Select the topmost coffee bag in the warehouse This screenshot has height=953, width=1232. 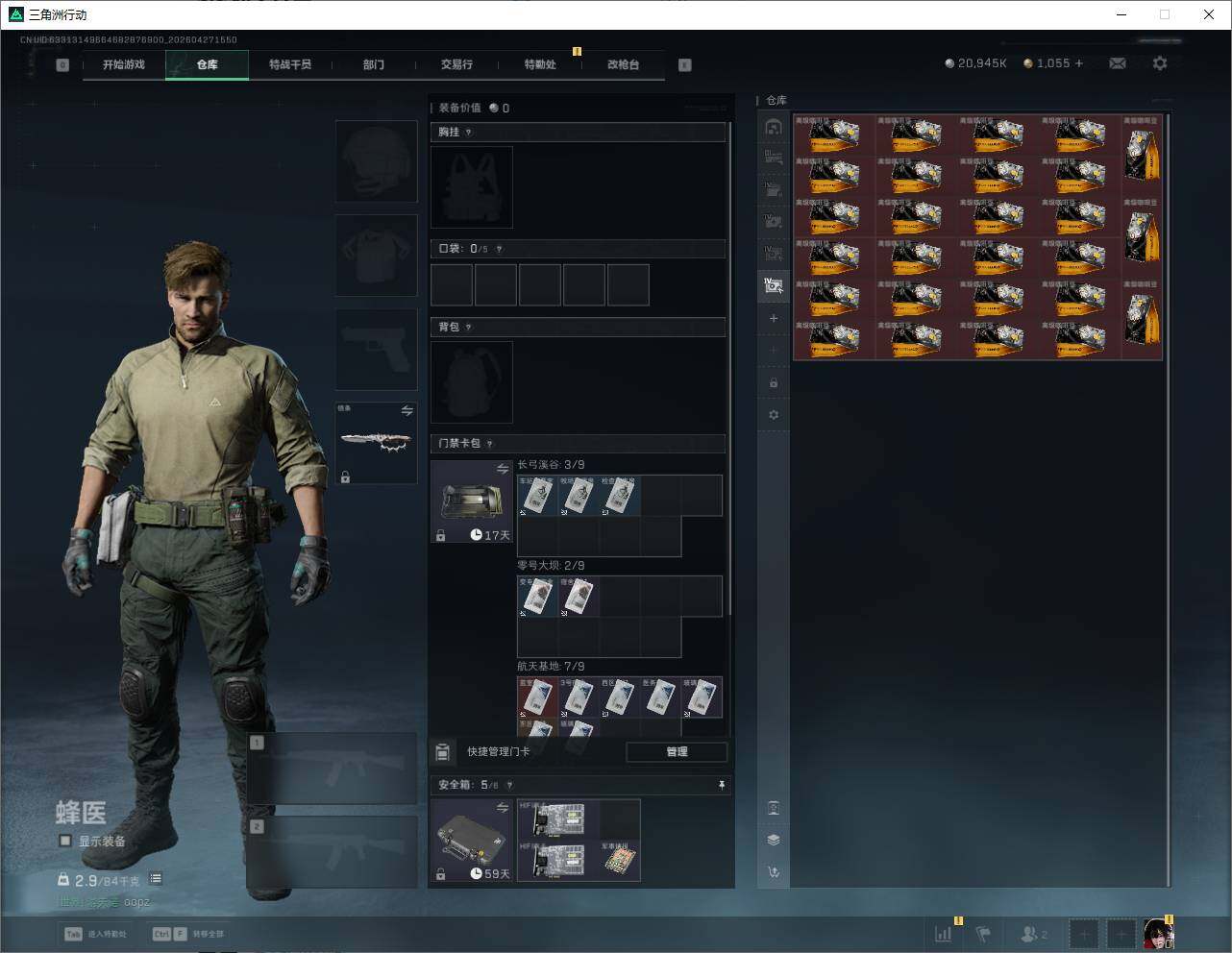tap(1142, 155)
